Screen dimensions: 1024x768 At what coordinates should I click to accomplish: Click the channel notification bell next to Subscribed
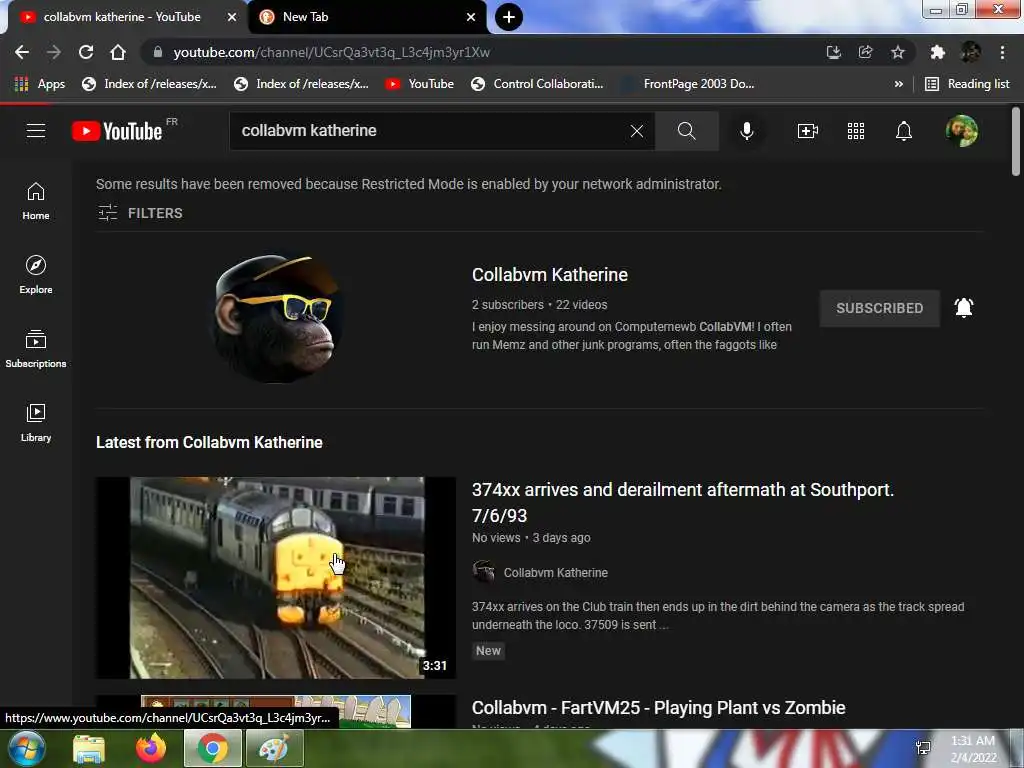(964, 308)
